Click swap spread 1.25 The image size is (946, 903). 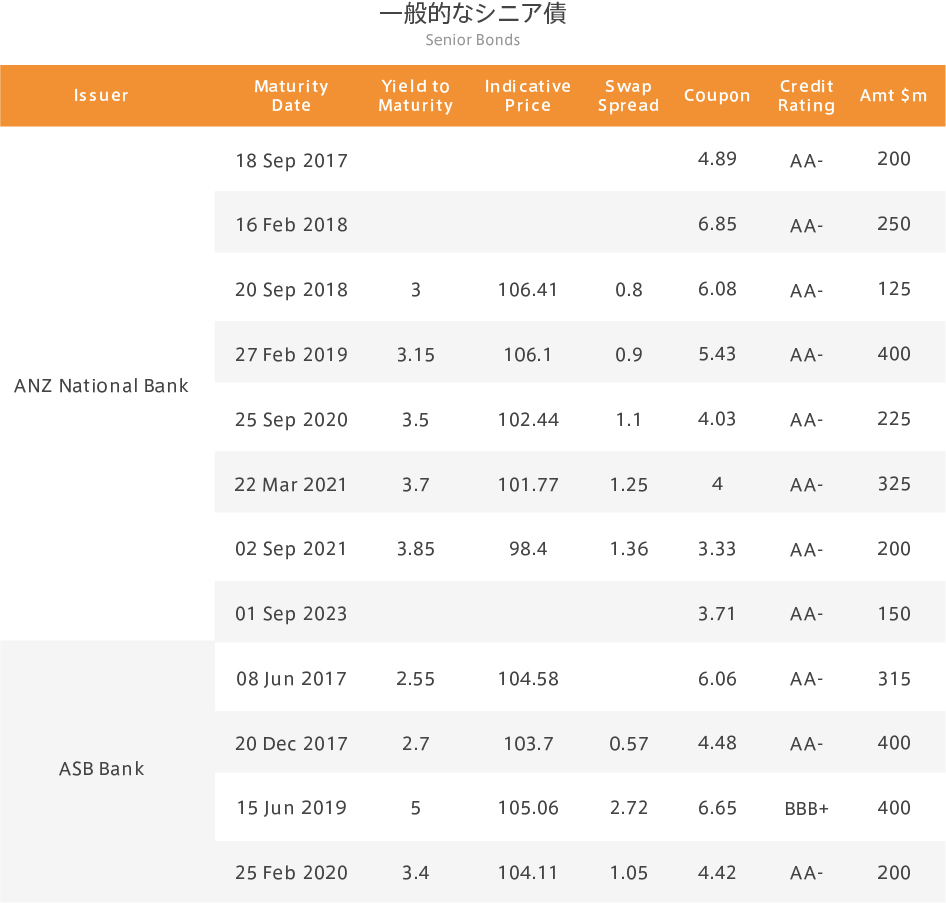[x=629, y=484]
